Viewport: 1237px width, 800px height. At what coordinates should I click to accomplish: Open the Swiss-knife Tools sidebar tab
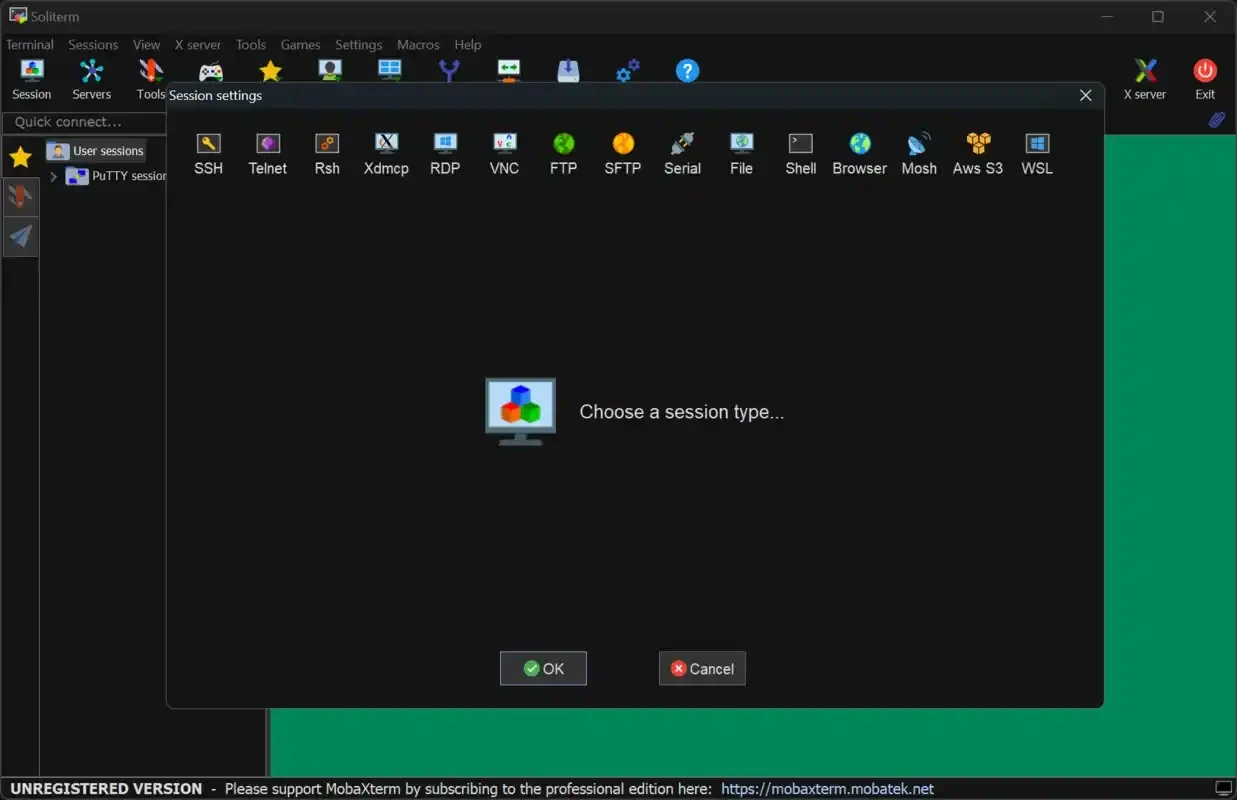(21, 196)
